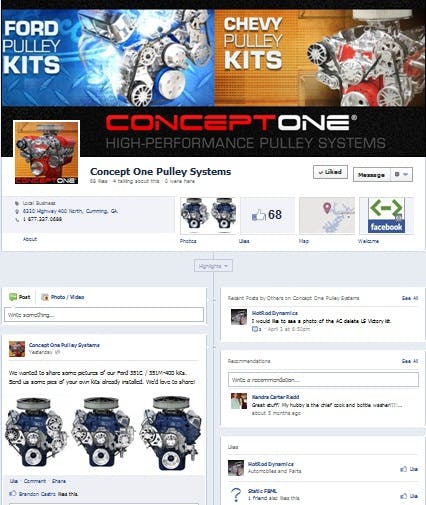Click See All for Recent Posts by Others
The image size is (426, 505).
coord(410,298)
